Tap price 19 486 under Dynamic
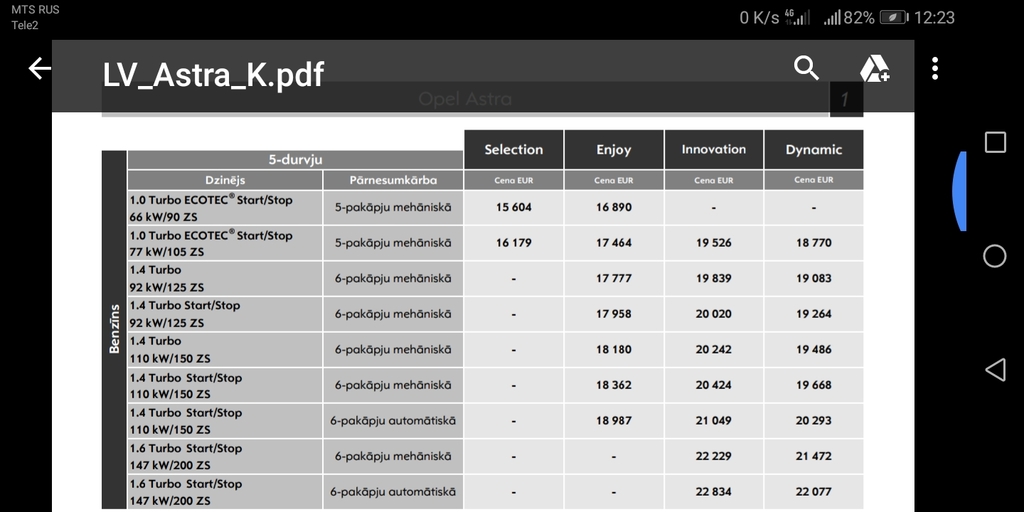This screenshot has height=512, width=1024. 814,349
